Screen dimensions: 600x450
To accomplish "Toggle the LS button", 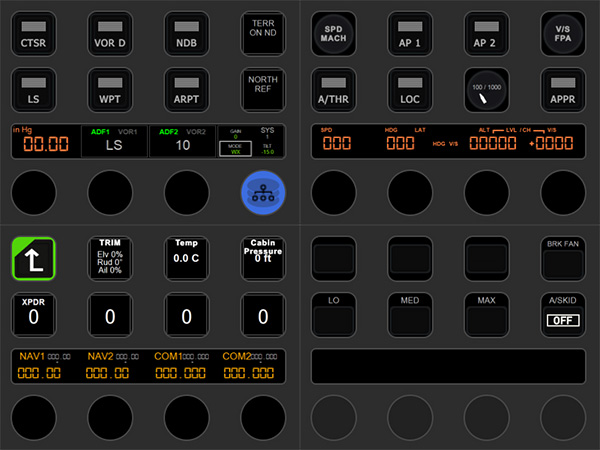I will coord(34,90).
